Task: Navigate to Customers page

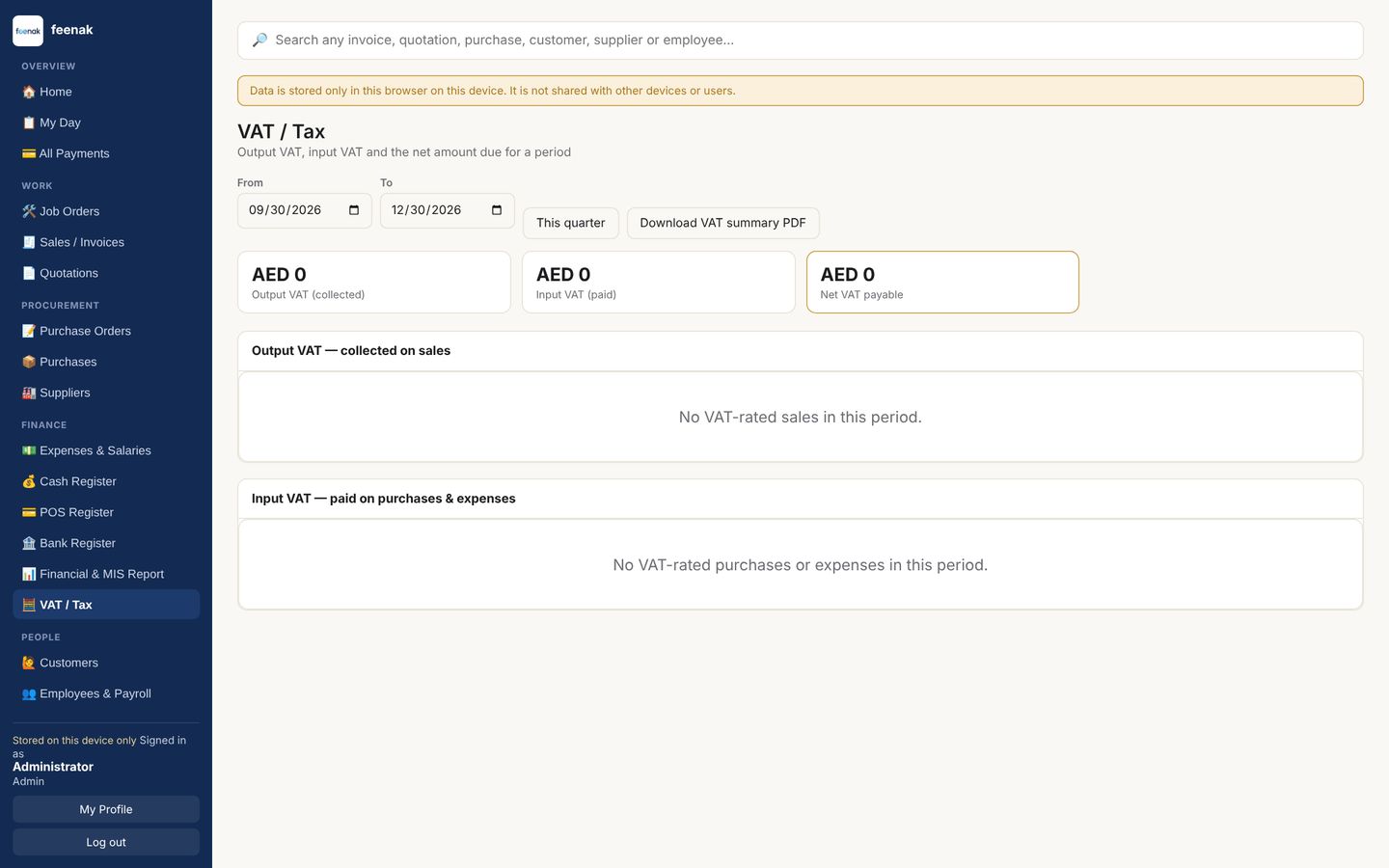Action: click(x=106, y=663)
